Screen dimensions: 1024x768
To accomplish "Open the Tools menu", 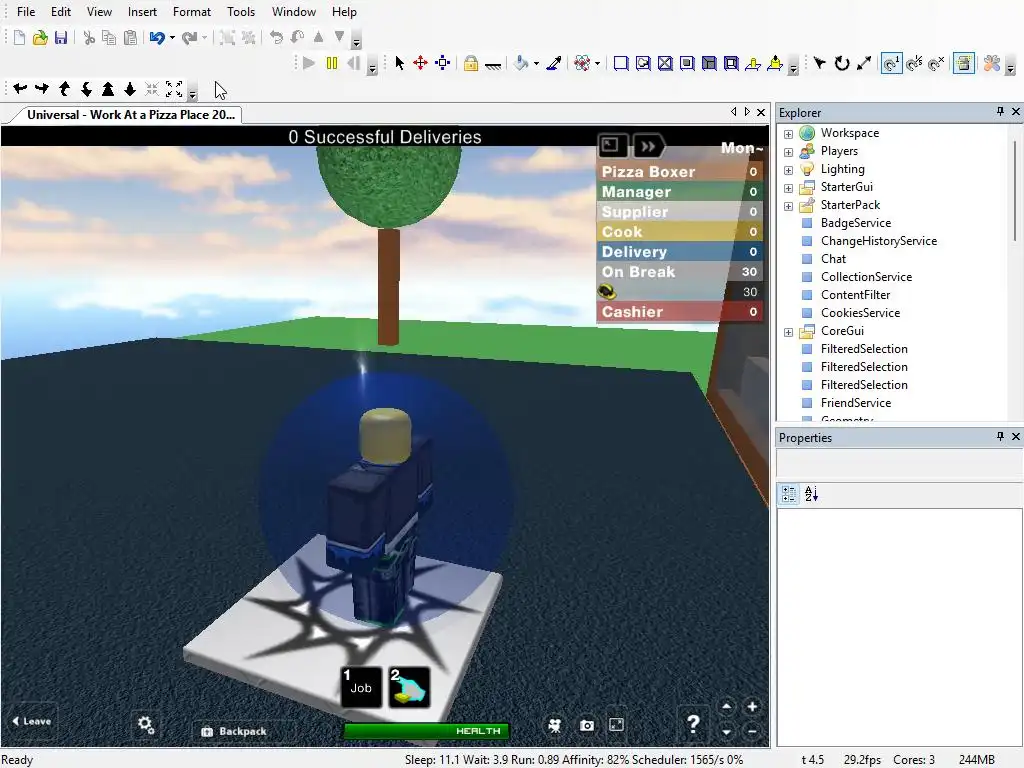I will [x=241, y=12].
